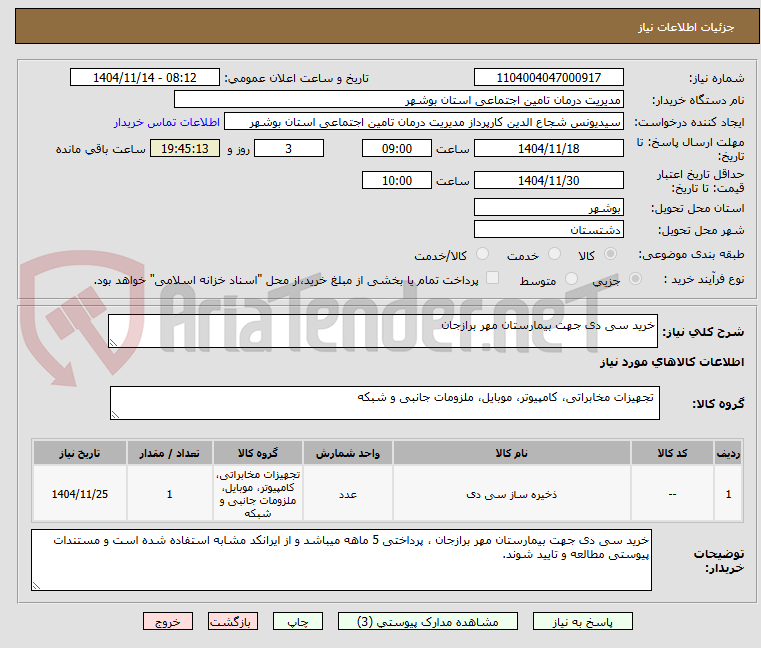Click the price validity date 1404/11/30 field
The height and width of the screenshot is (648, 761).
pyautogui.click(x=548, y=181)
